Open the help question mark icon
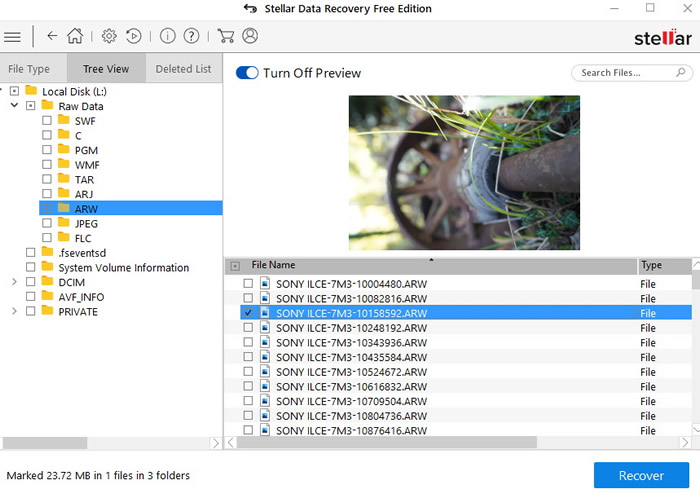The image size is (700, 494). pyautogui.click(x=192, y=37)
